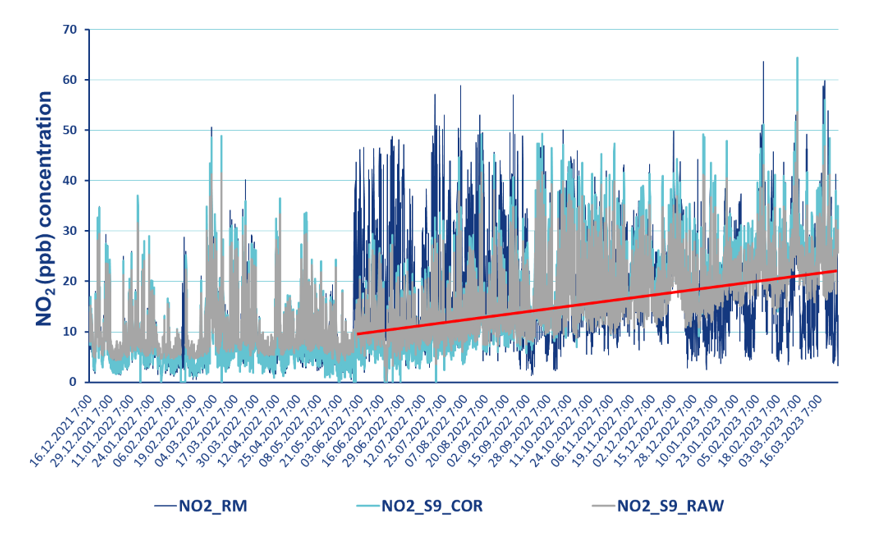Click the NO2_RM legend label
Image resolution: width=869 pixels, height=537 pixels.
pyautogui.click(x=212, y=507)
